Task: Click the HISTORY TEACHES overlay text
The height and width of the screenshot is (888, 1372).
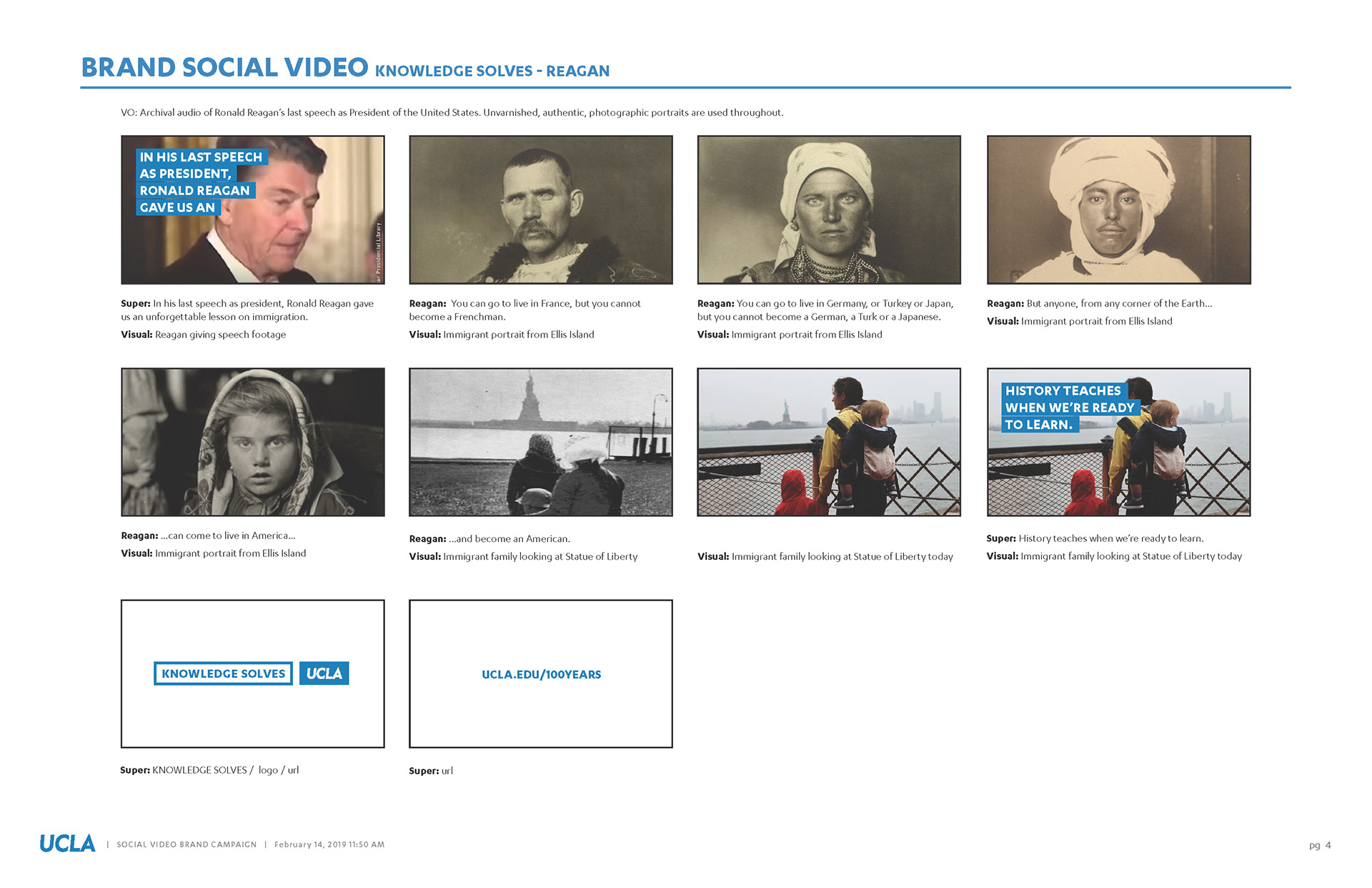Action: coord(1069,408)
